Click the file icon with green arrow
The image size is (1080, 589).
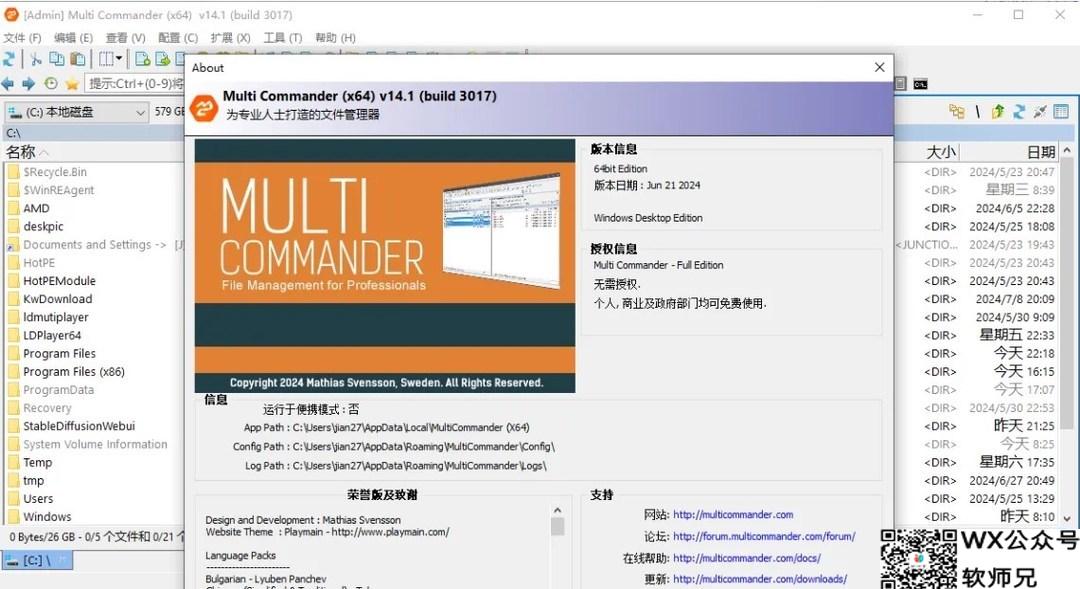click(x=163, y=59)
